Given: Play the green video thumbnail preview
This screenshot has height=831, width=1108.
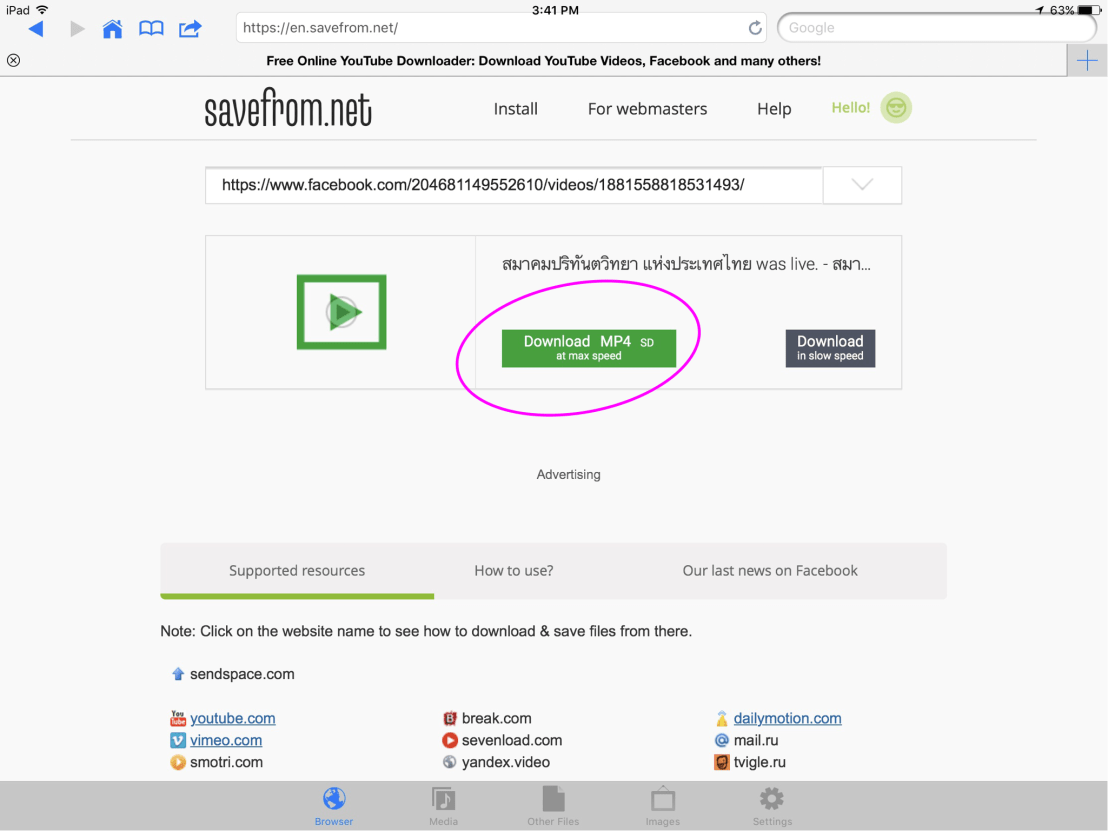Looking at the screenshot, I should (x=341, y=312).
